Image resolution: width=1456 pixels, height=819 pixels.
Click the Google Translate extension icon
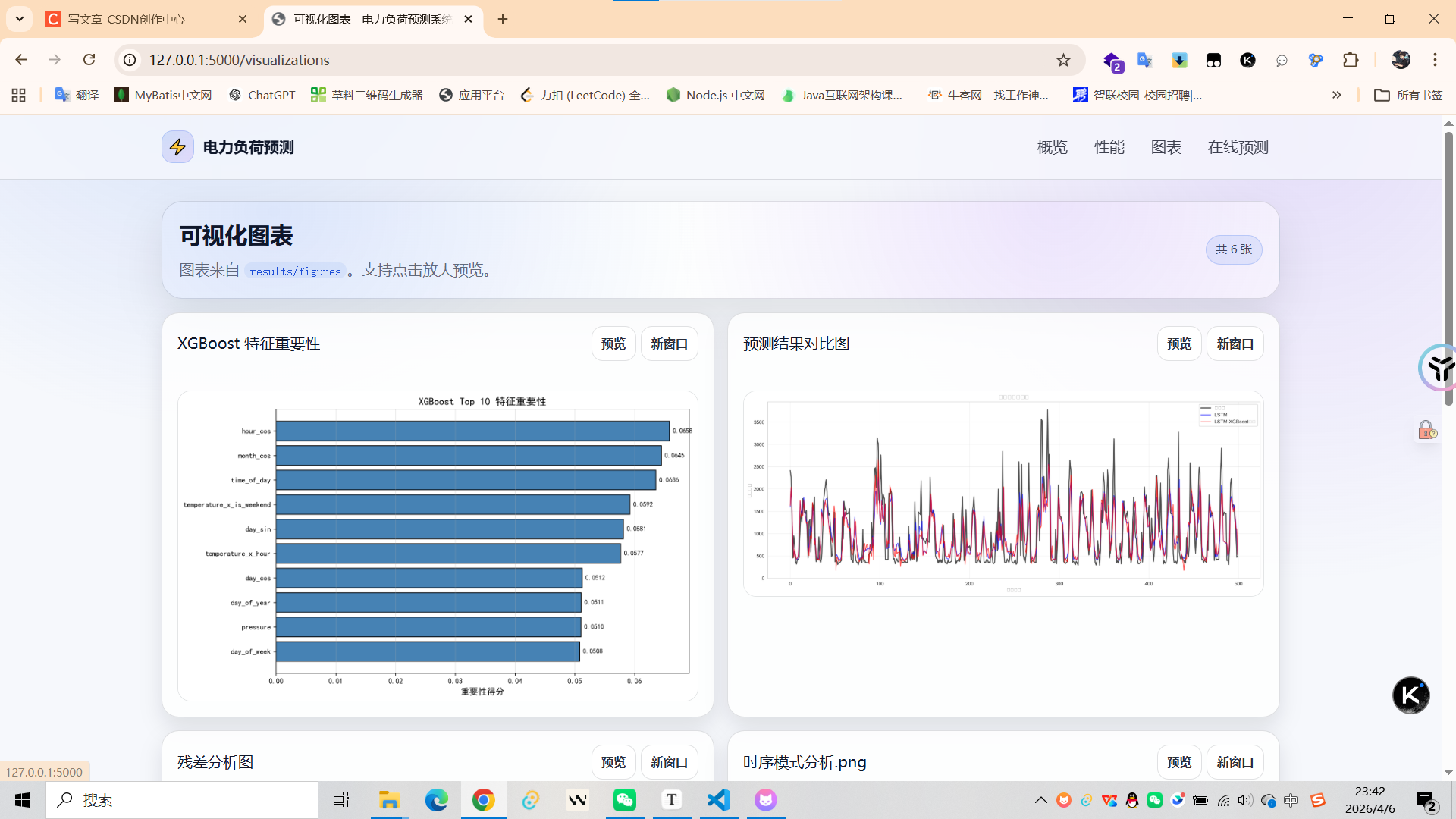(x=1145, y=60)
